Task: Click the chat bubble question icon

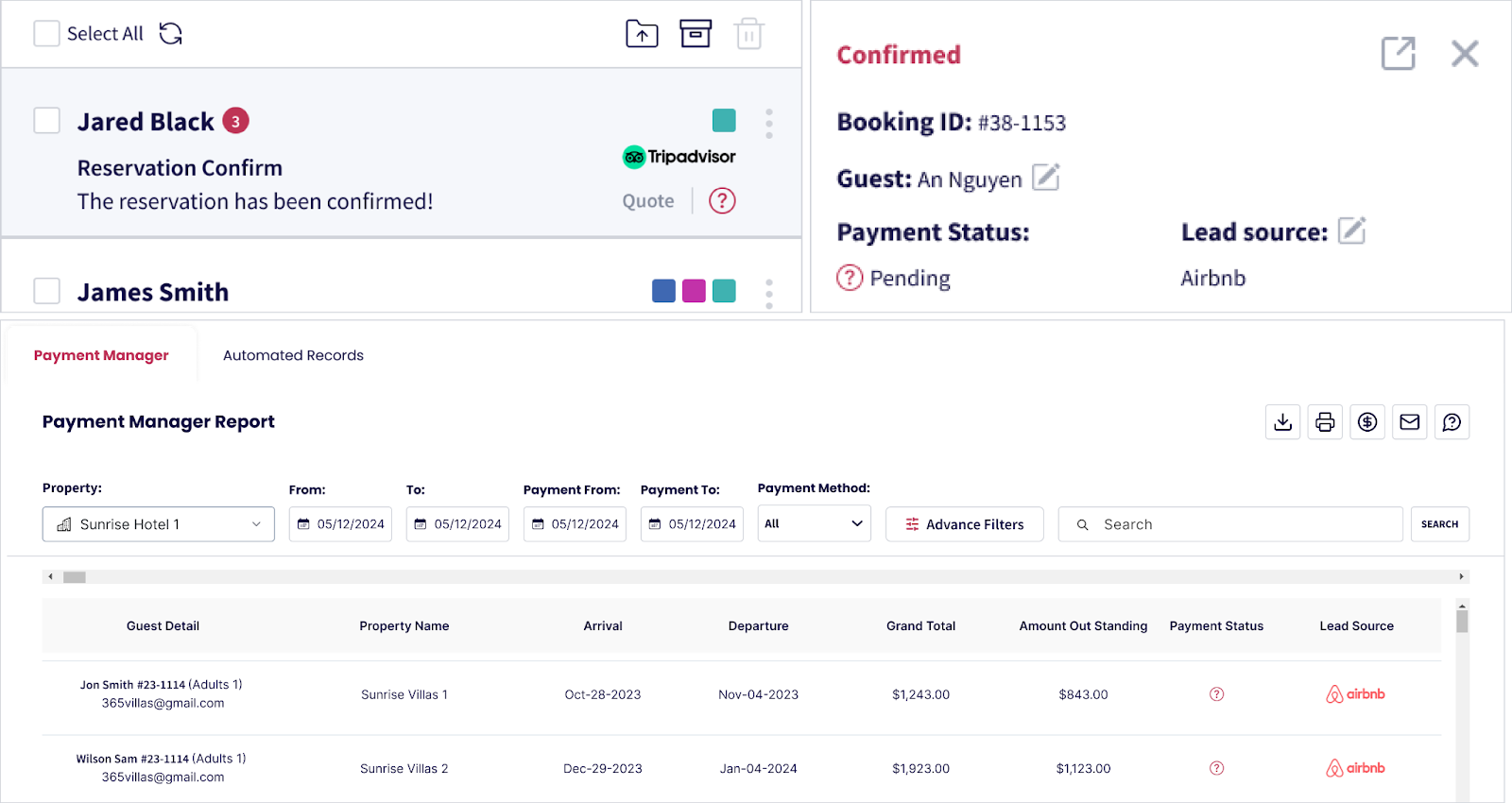Action: point(1452,422)
